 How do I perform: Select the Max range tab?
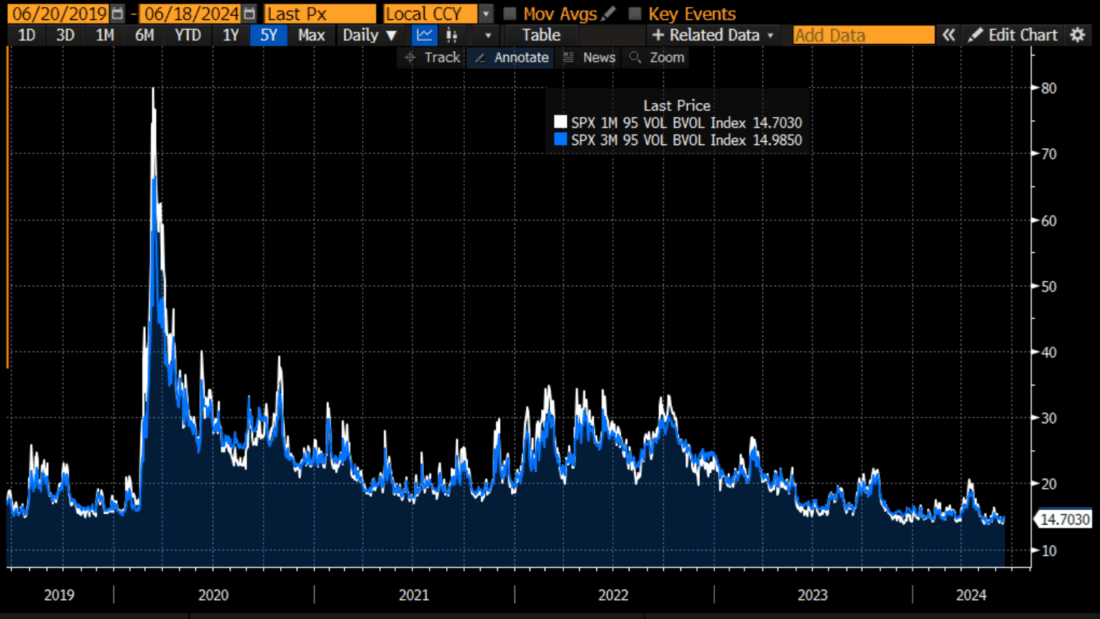pyautogui.click(x=310, y=34)
